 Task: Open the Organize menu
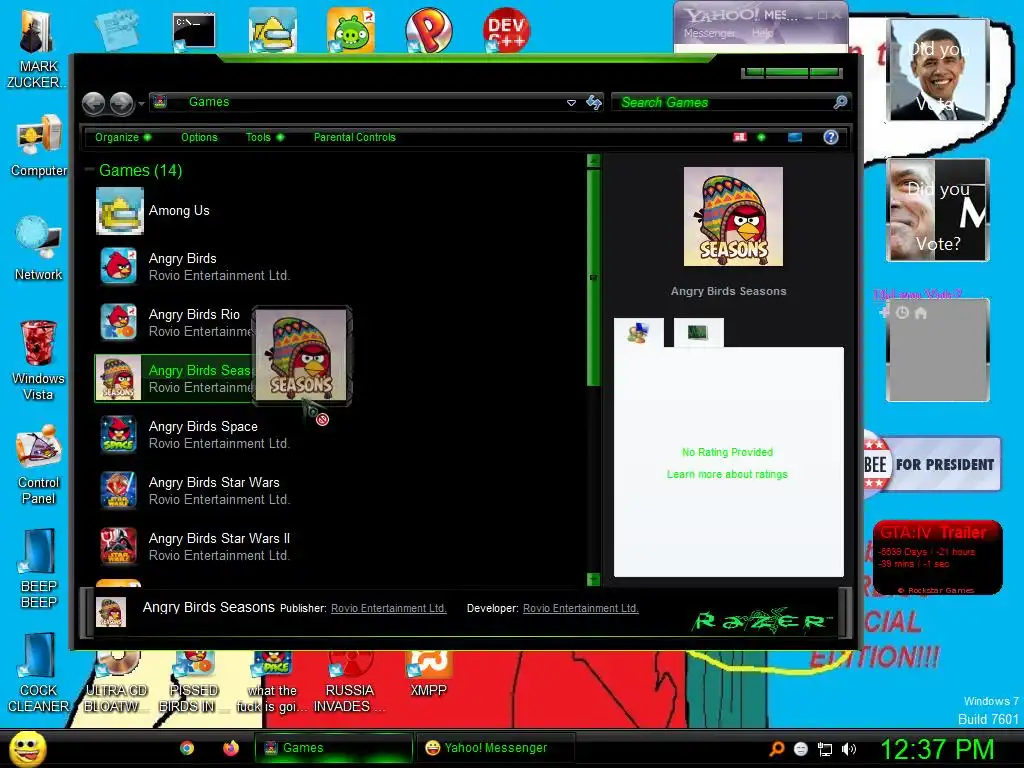tap(123, 137)
